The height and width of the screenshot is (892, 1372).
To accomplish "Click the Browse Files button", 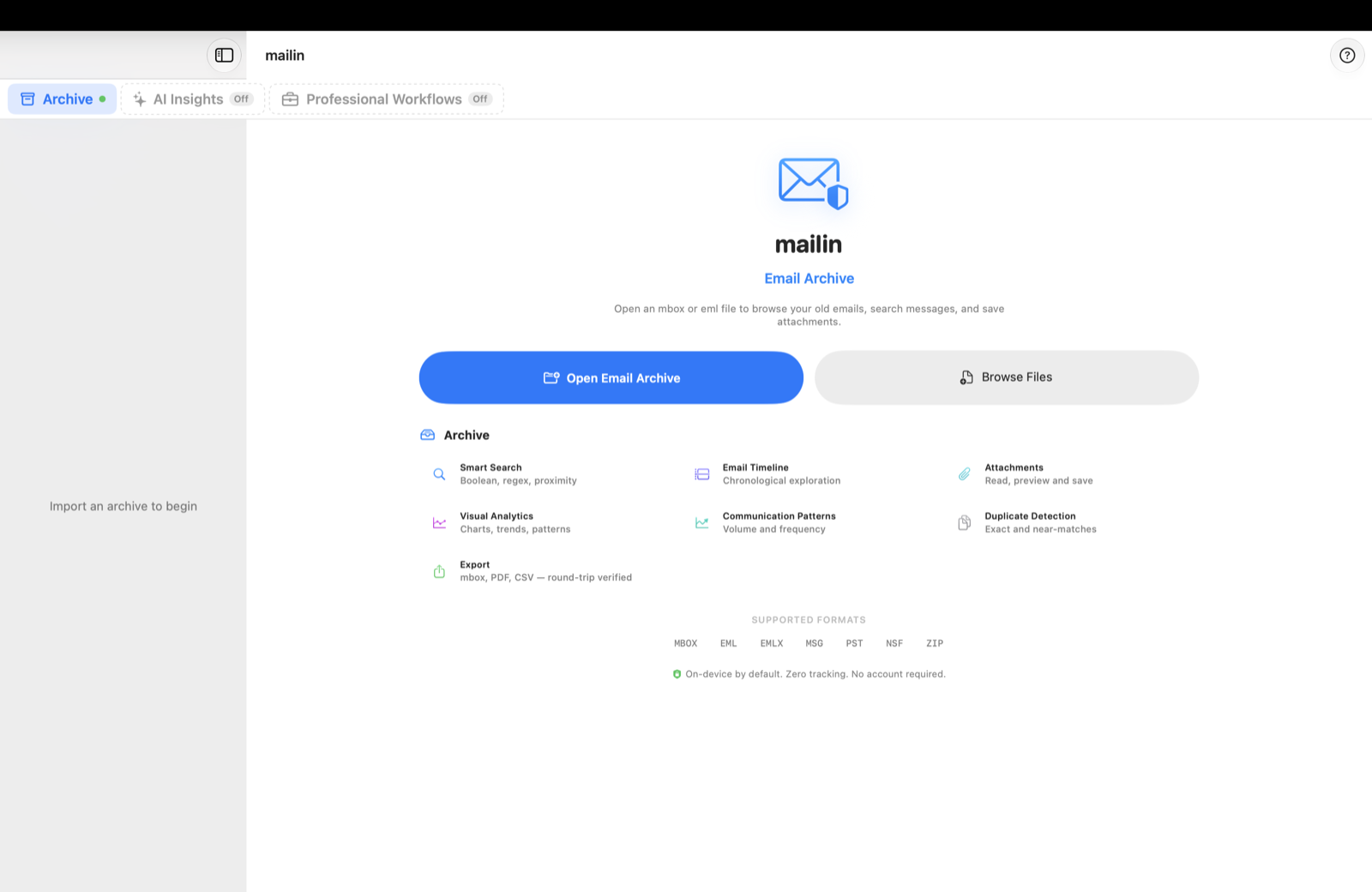I will (x=1007, y=377).
